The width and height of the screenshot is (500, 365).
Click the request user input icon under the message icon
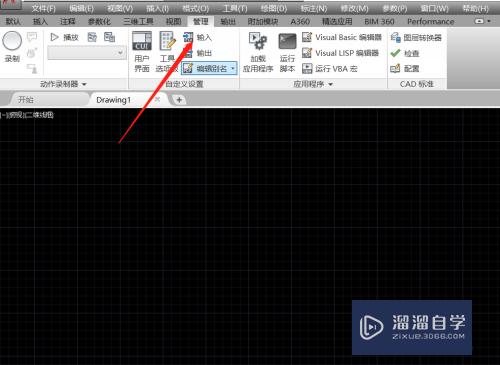click(x=32, y=53)
